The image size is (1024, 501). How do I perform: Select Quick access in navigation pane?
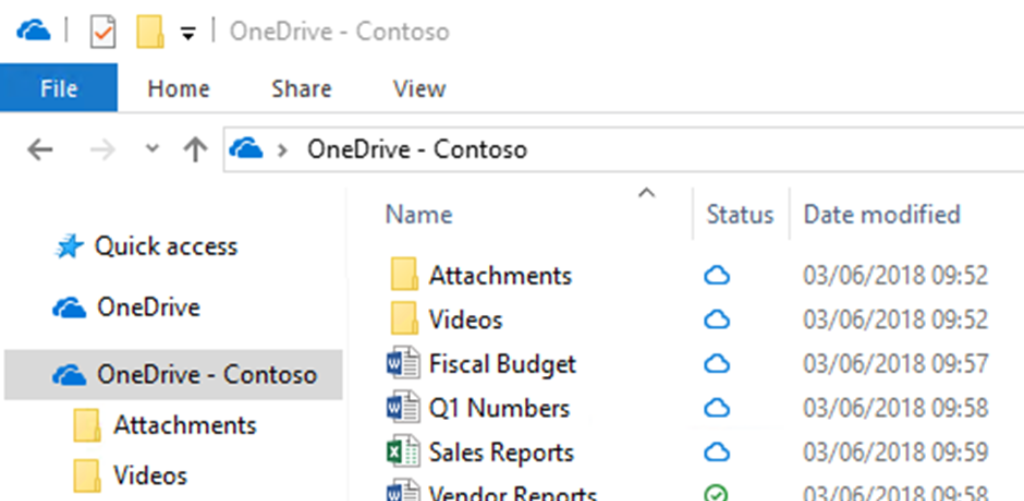click(165, 246)
